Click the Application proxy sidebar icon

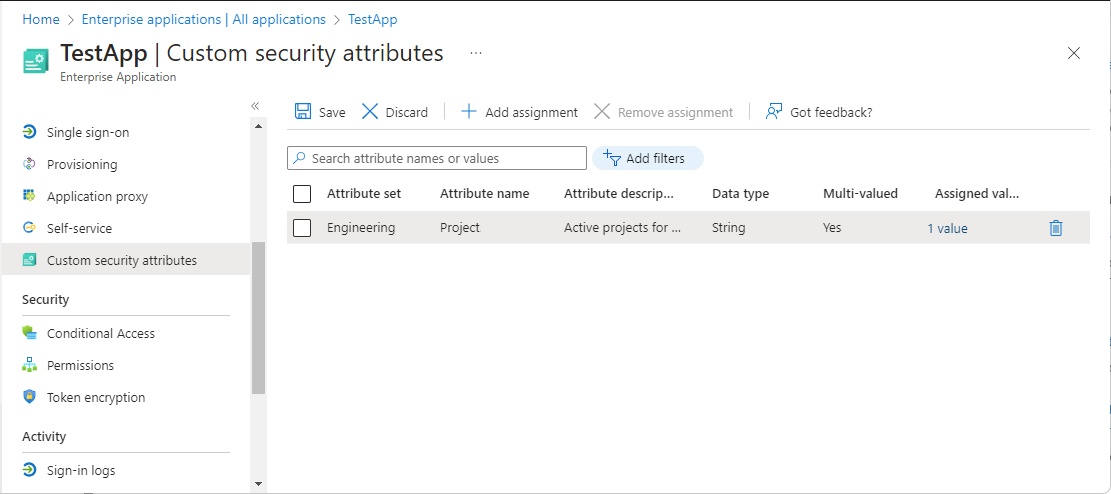point(29,196)
